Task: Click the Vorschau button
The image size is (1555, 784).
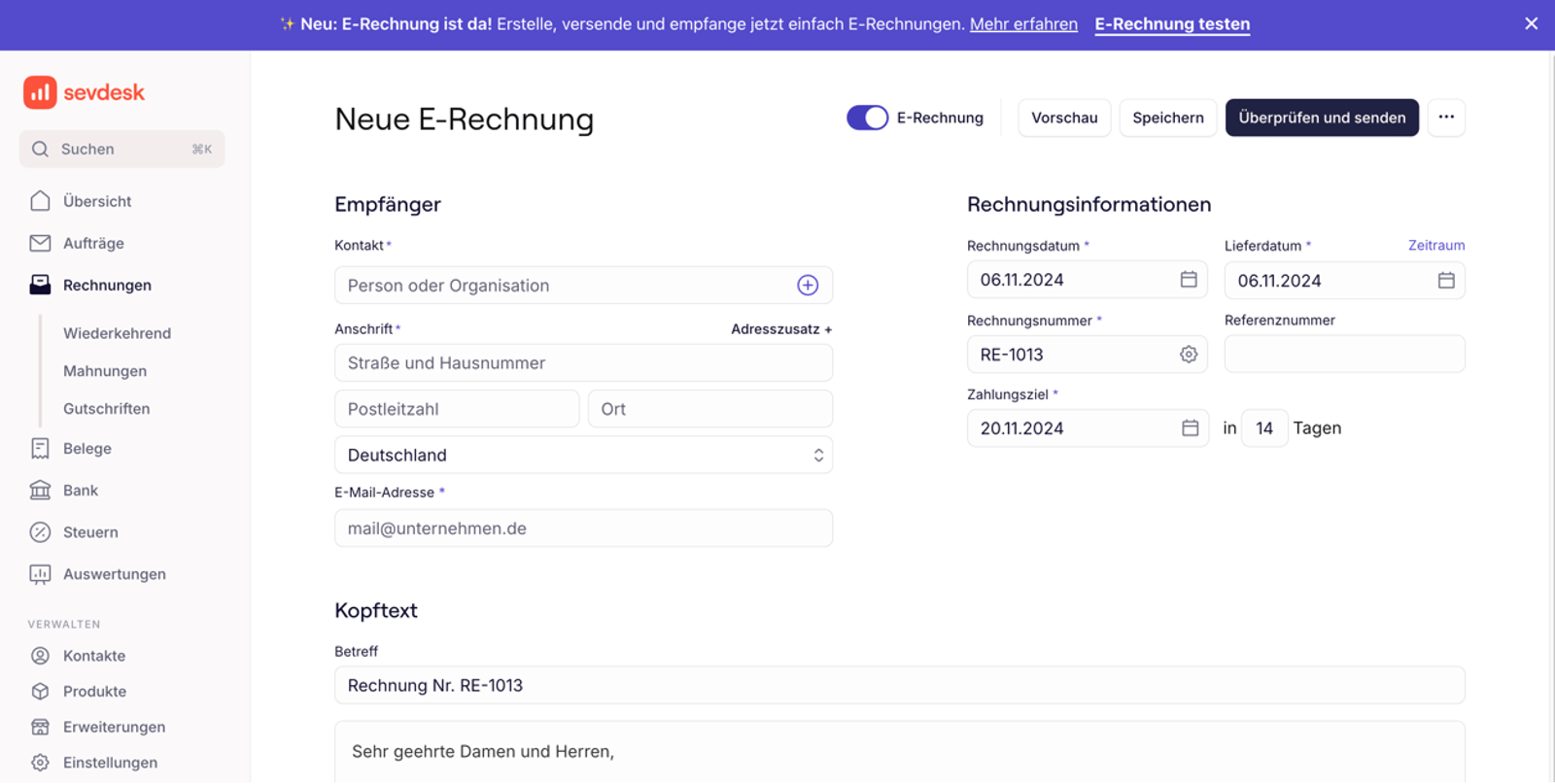Action: 1063,118
